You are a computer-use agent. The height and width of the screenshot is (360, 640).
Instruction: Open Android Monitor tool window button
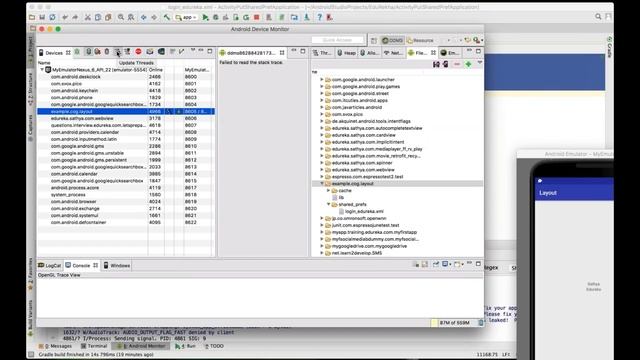tap(141, 346)
